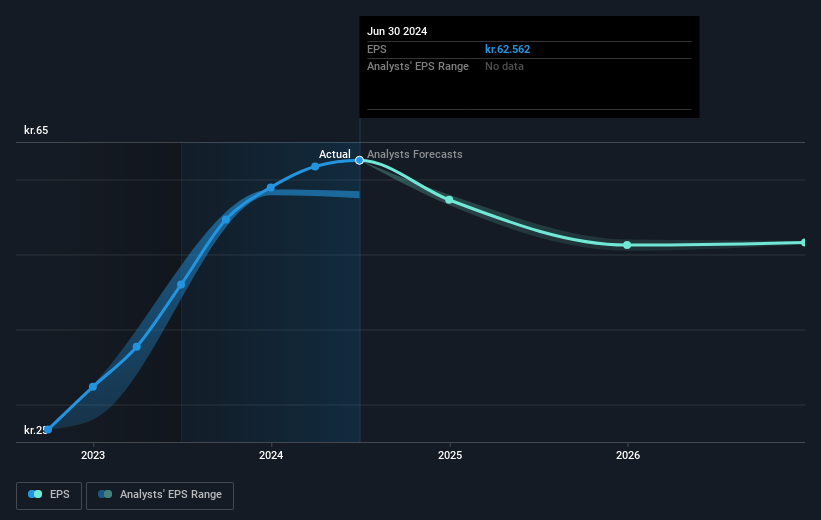Click the Analysts Forecasts label
Image resolution: width=821 pixels, height=520 pixels.
point(415,154)
